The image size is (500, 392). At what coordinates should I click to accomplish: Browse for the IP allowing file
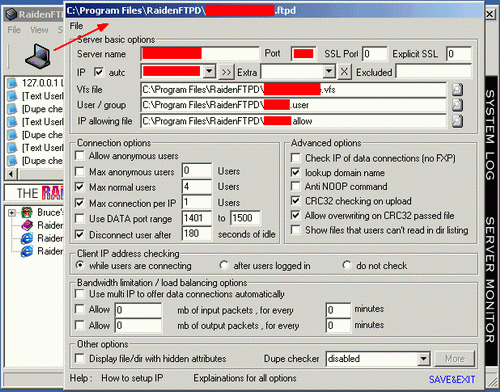click(457, 121)
